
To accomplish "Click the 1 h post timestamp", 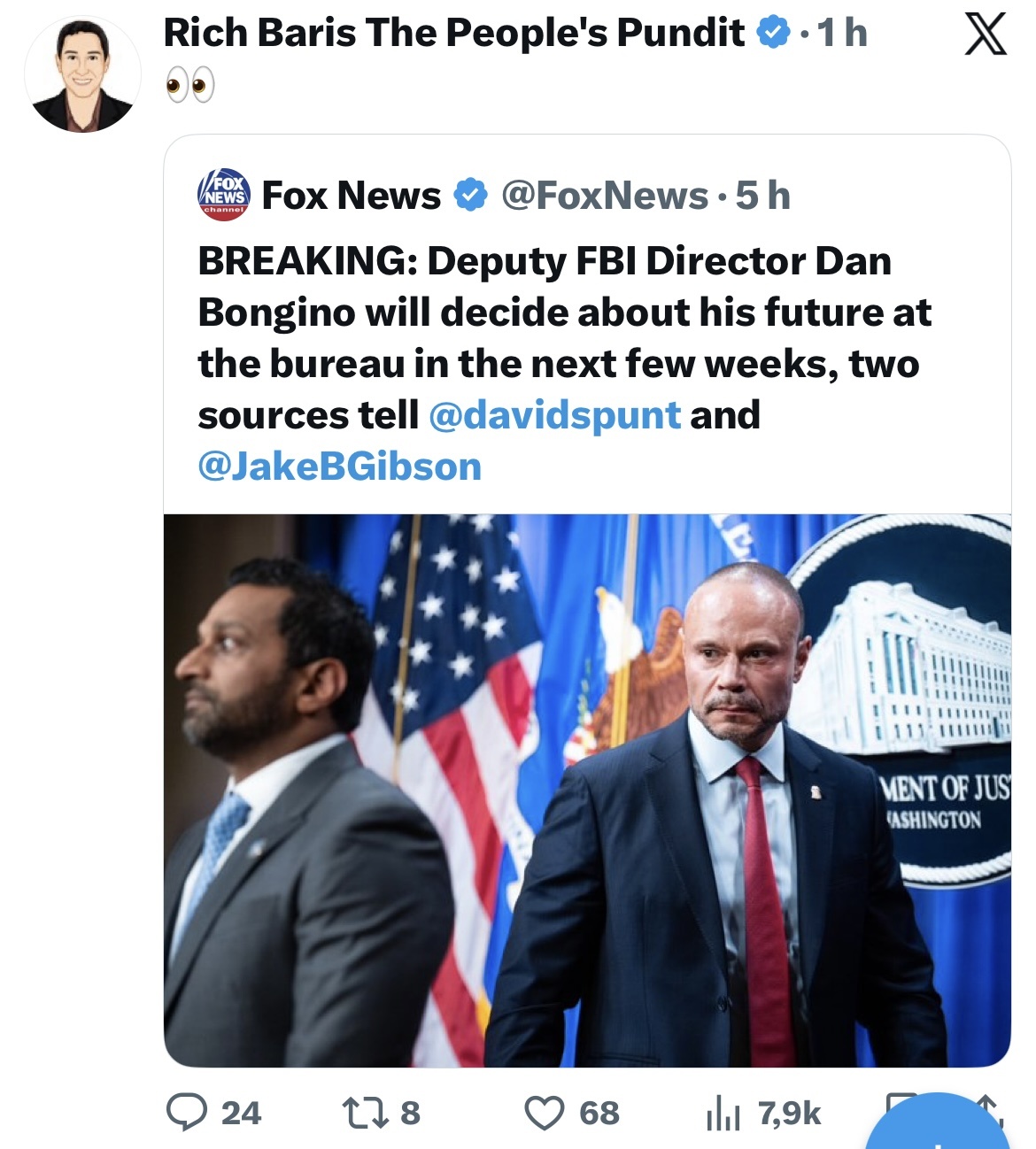I will (842, 33).
